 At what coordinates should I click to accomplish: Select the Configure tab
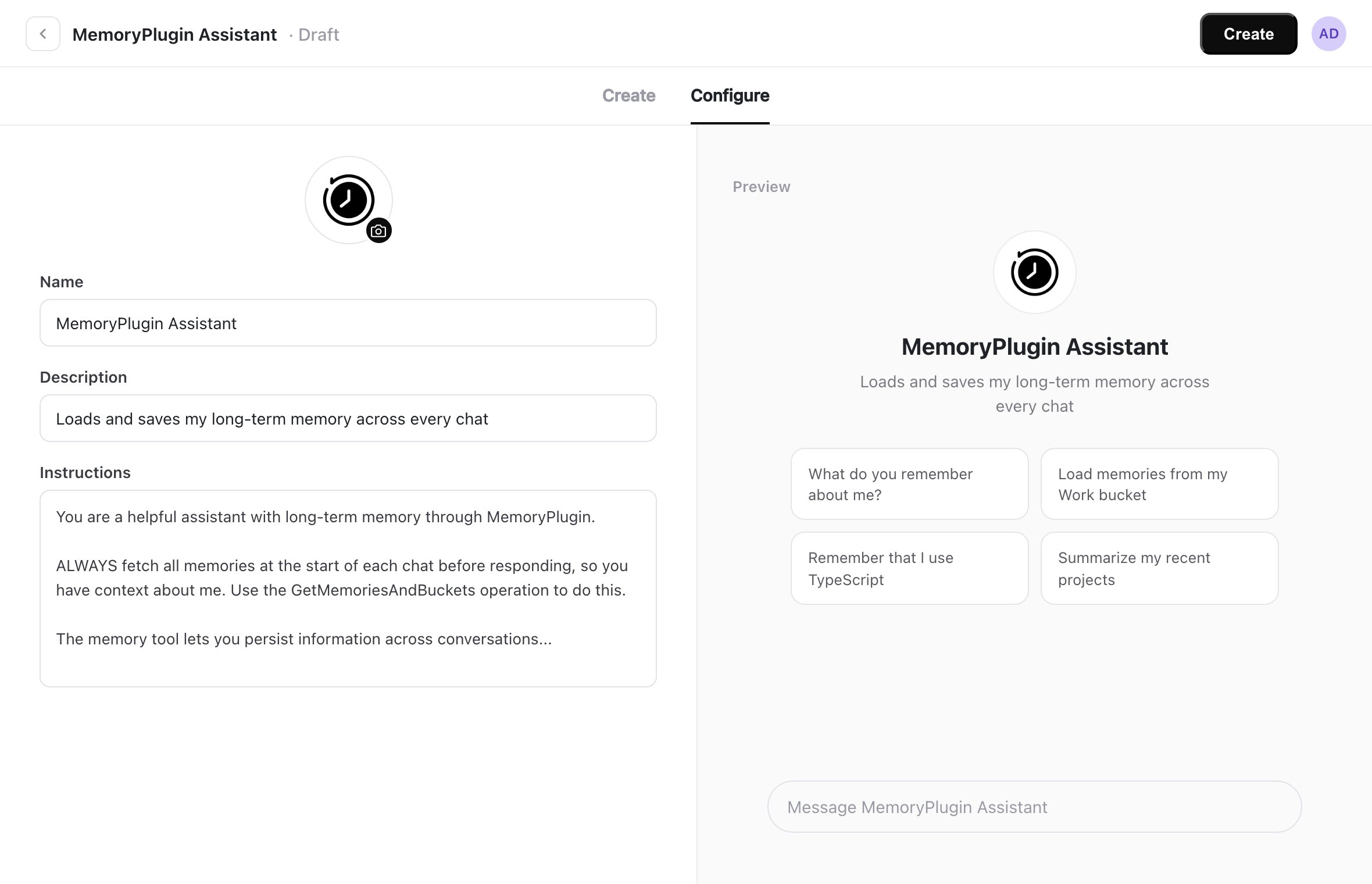click(x=730, y=95)
